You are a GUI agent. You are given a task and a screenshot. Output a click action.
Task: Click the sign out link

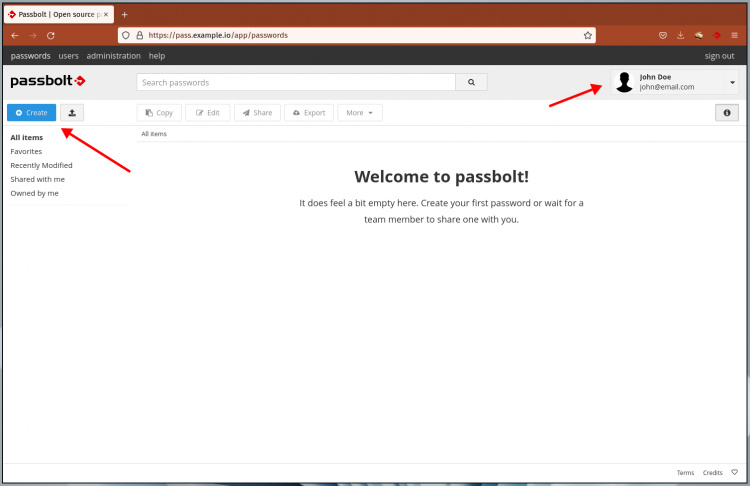point(719,56)
